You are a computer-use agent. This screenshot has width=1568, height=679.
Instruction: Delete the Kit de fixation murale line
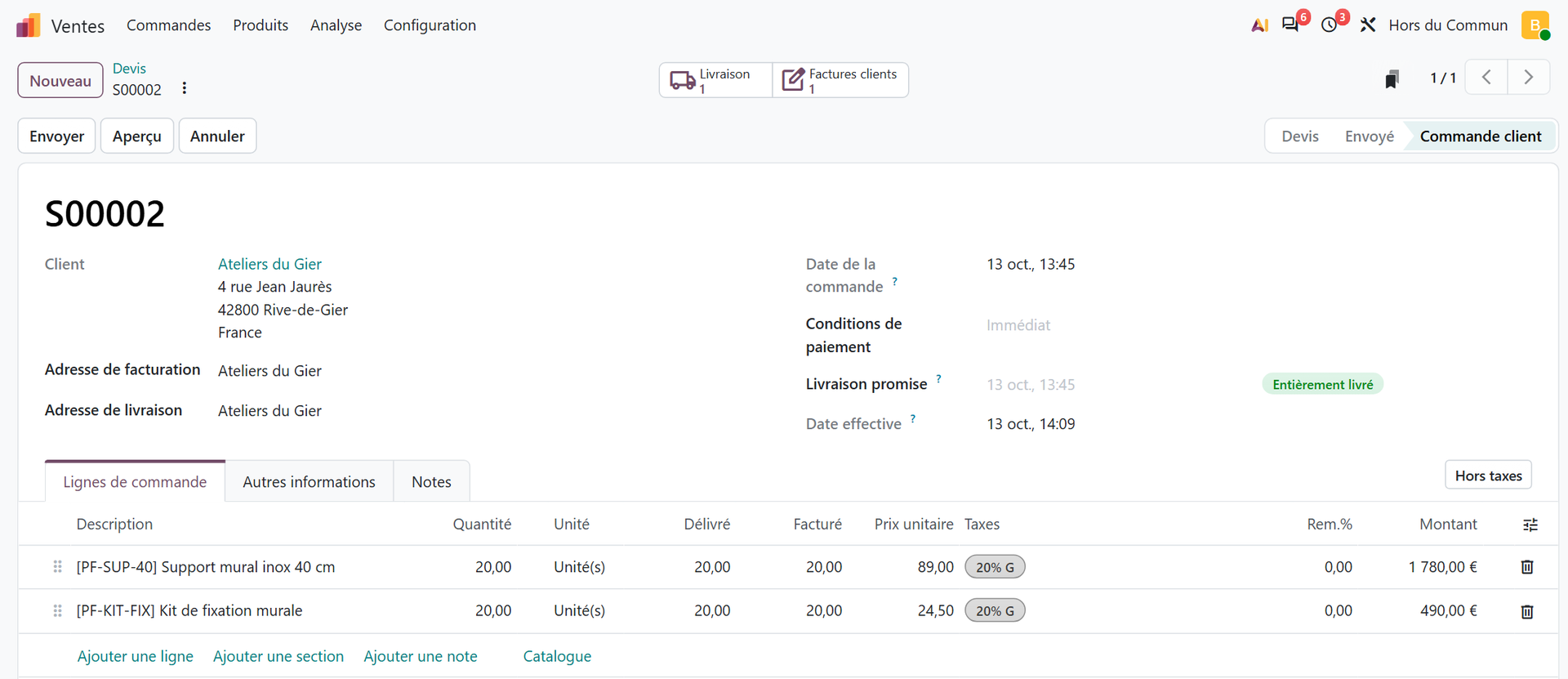[x=1527, y=611]
